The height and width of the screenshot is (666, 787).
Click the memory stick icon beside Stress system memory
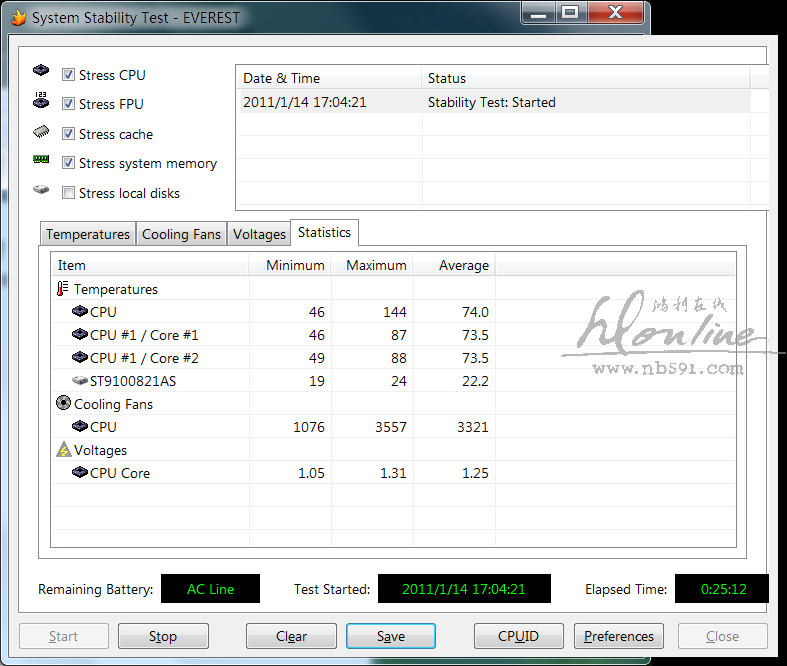tap(41, 160)
